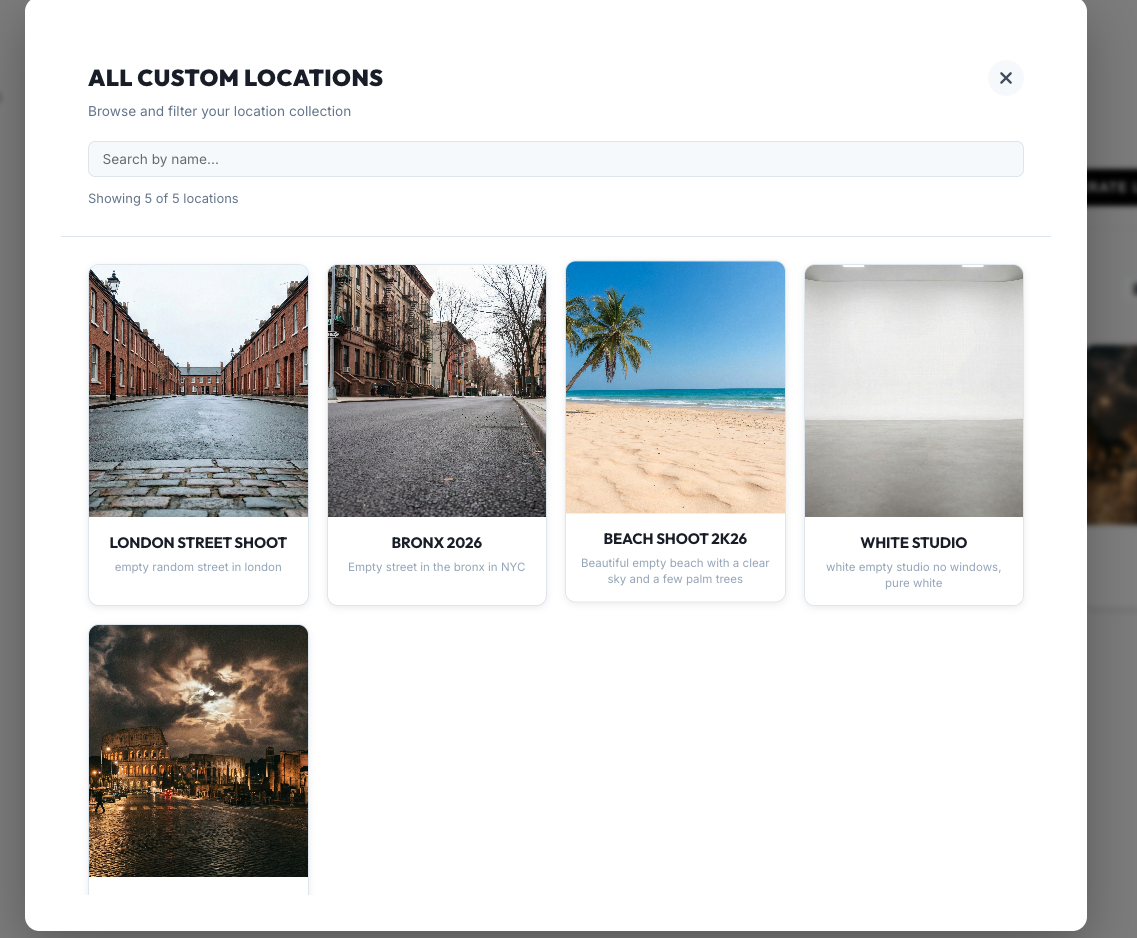The height and width of the screenshot is (938, 1137).
Task: Pick the white studio image
Action: tap(913, 391)
